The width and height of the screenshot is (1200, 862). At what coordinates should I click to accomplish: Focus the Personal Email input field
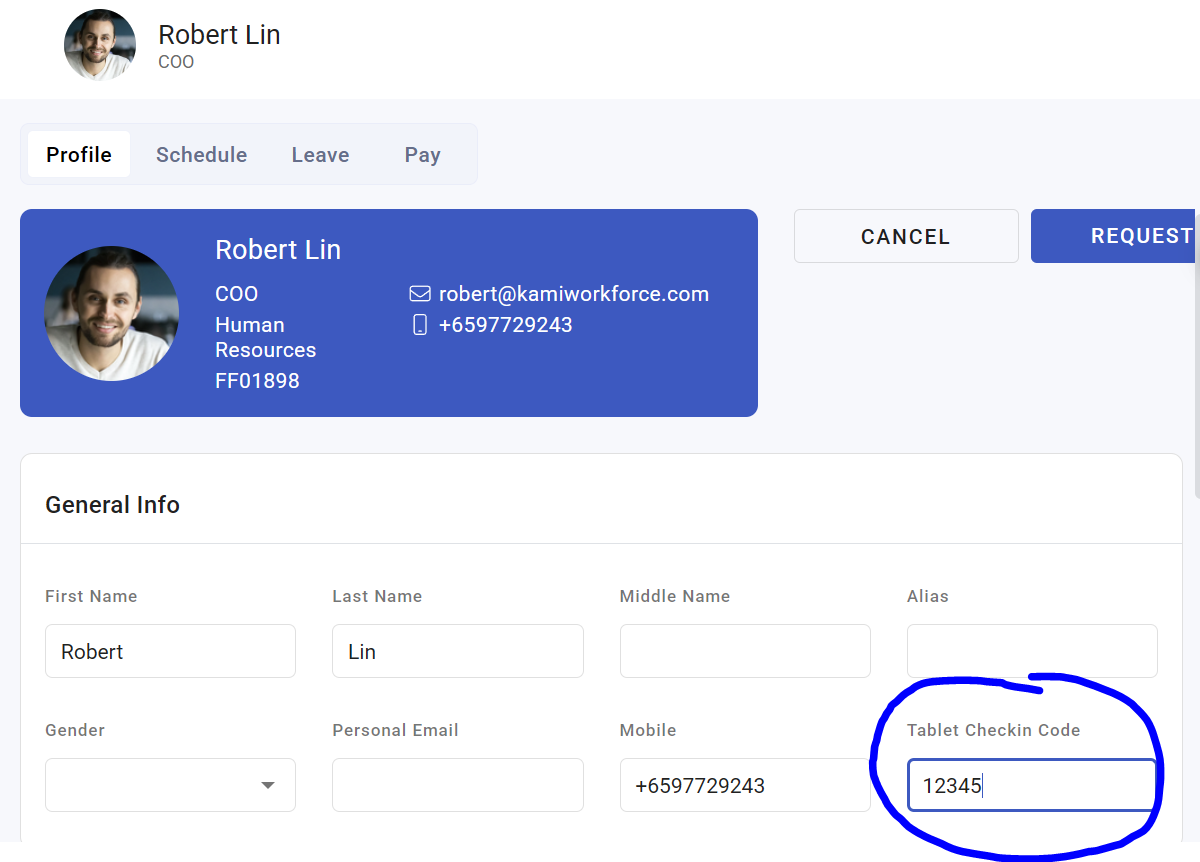click(458, 785)
